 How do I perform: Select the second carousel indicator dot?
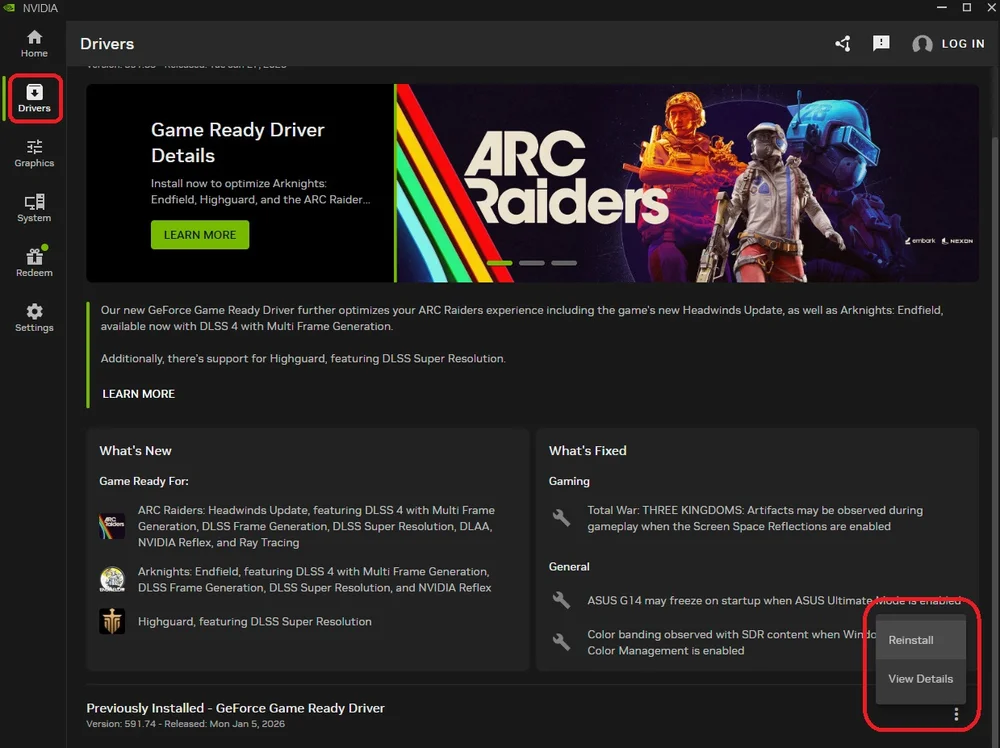click(x=531, y=262)
